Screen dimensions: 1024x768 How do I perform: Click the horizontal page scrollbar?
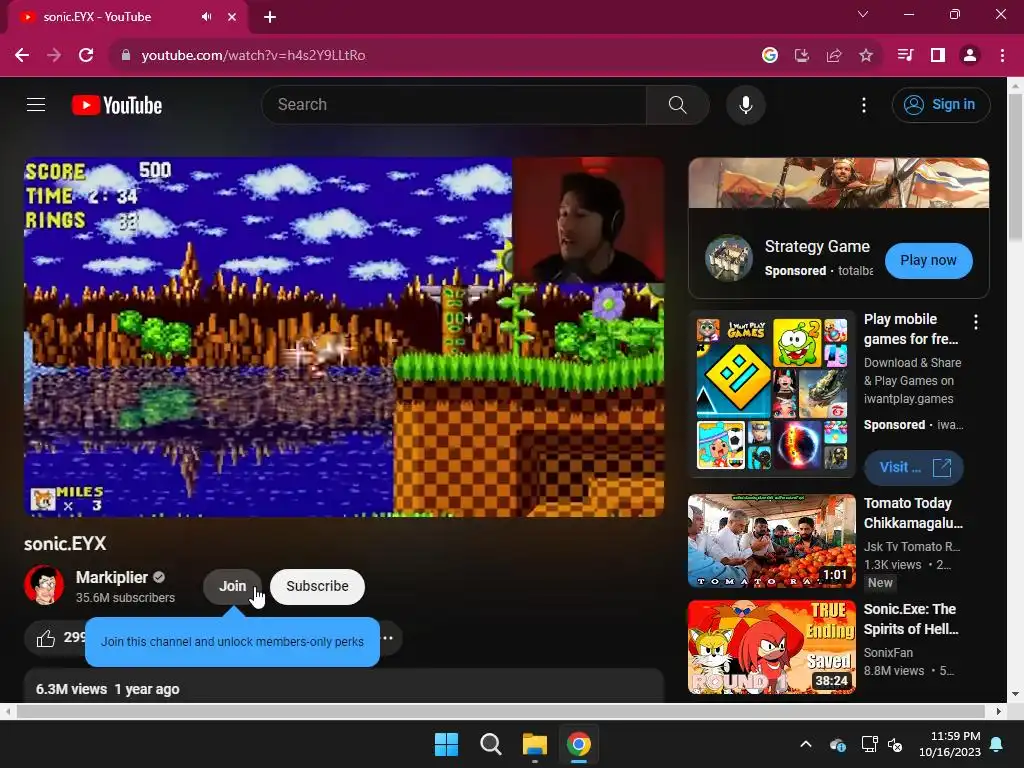point(500,711)
